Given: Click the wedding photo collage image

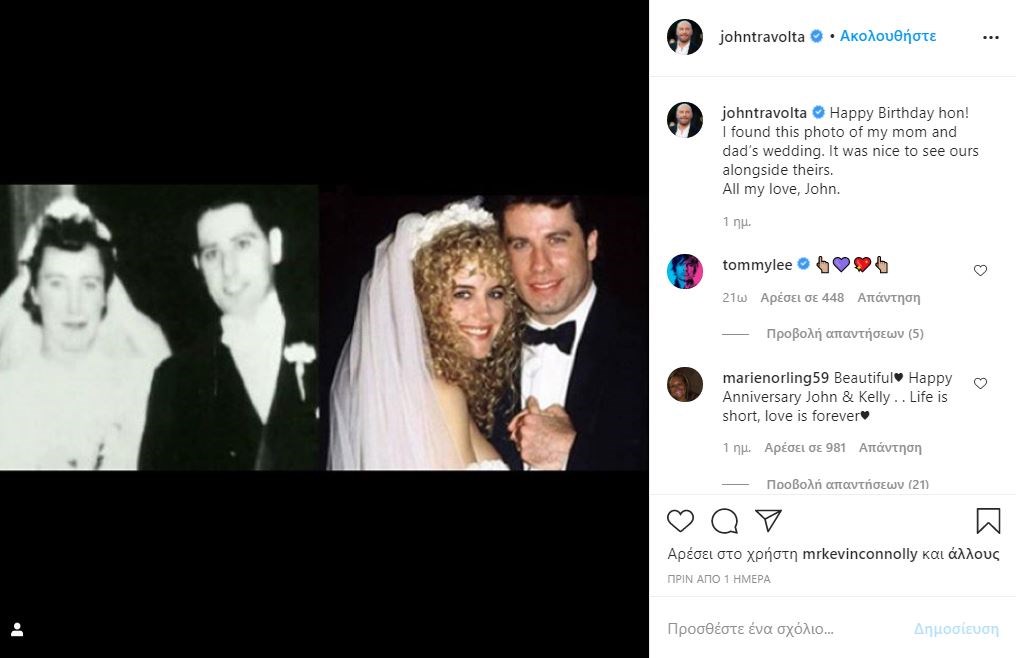Looking at the screenshot, I should click(x=324, y=327).
